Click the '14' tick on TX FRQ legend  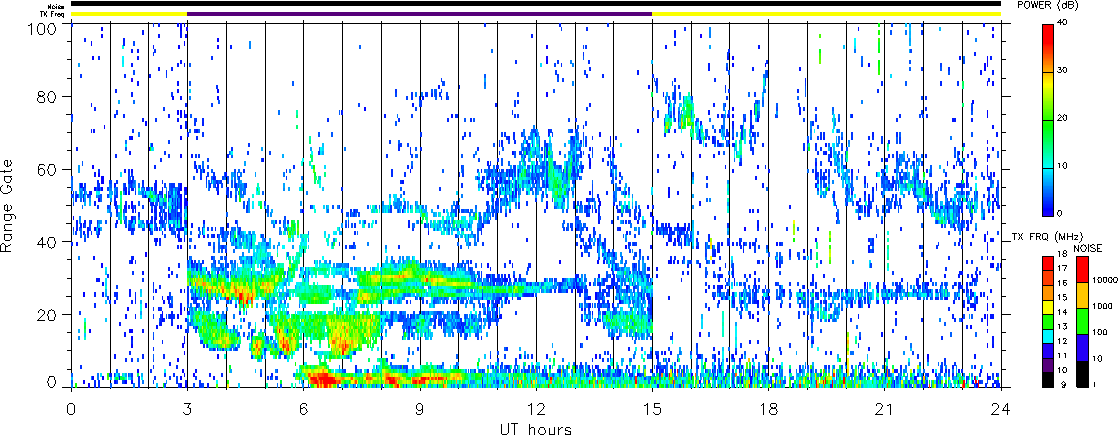1062,312
